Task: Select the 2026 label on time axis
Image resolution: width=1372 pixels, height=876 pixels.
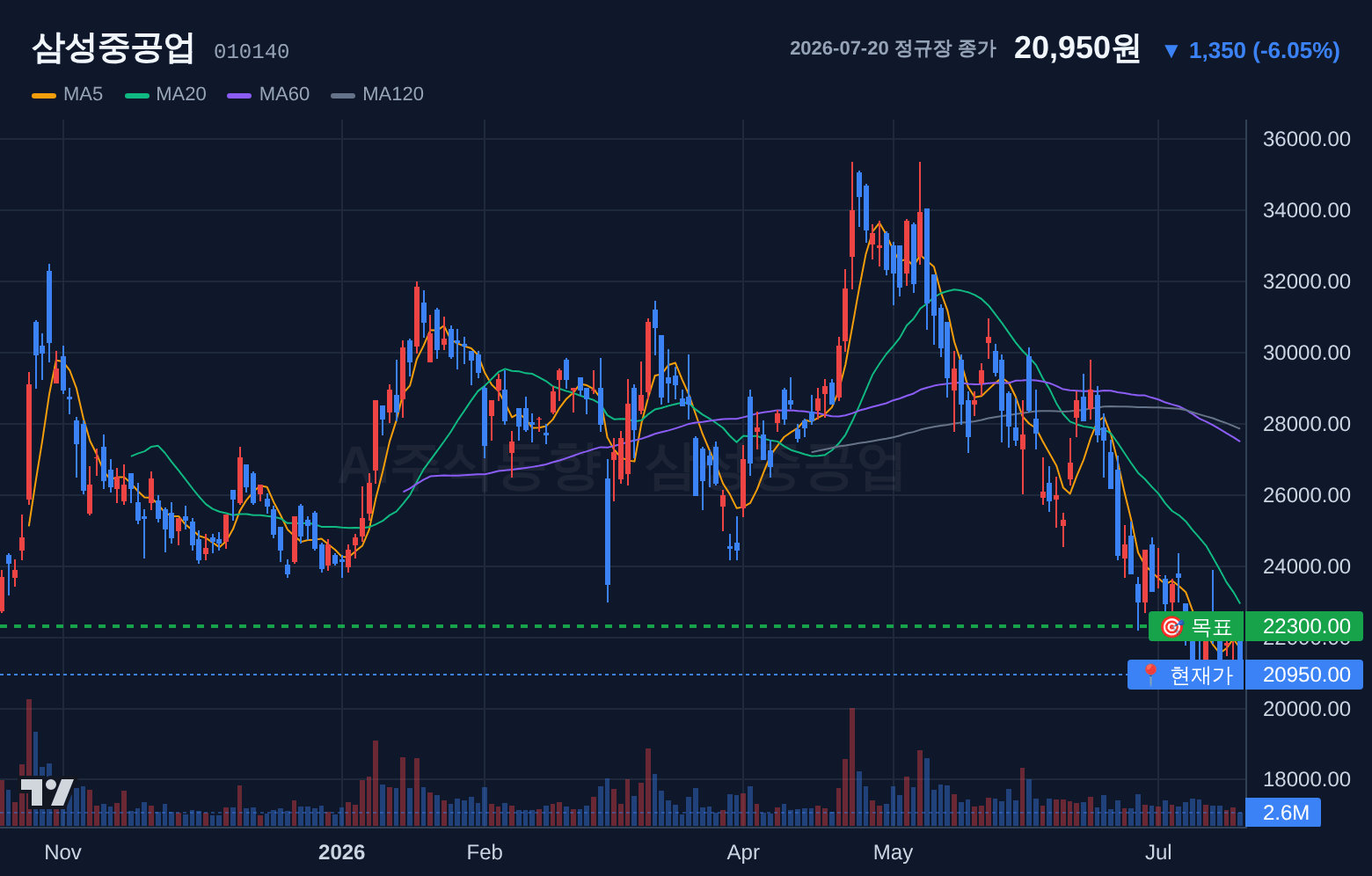Action: click(x=341, y=852)
